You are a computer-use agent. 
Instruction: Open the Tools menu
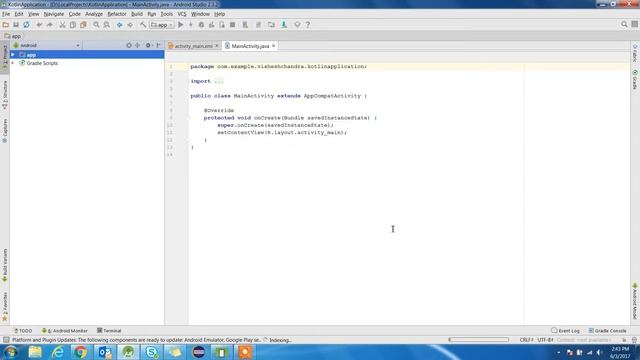click(167, 14)
